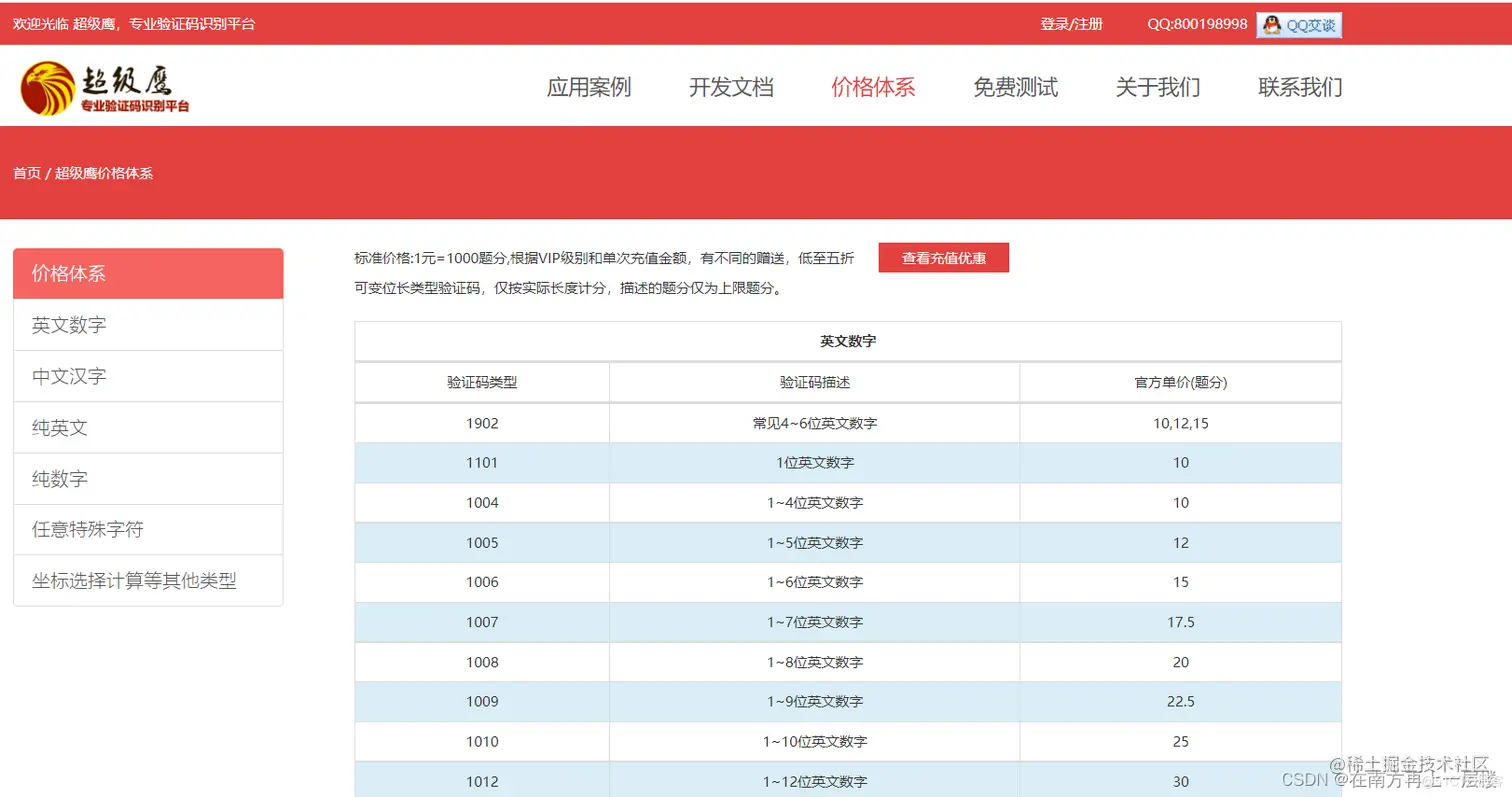
Task: Select the 价格体系 sidebar header
Action: click(148, 273)
